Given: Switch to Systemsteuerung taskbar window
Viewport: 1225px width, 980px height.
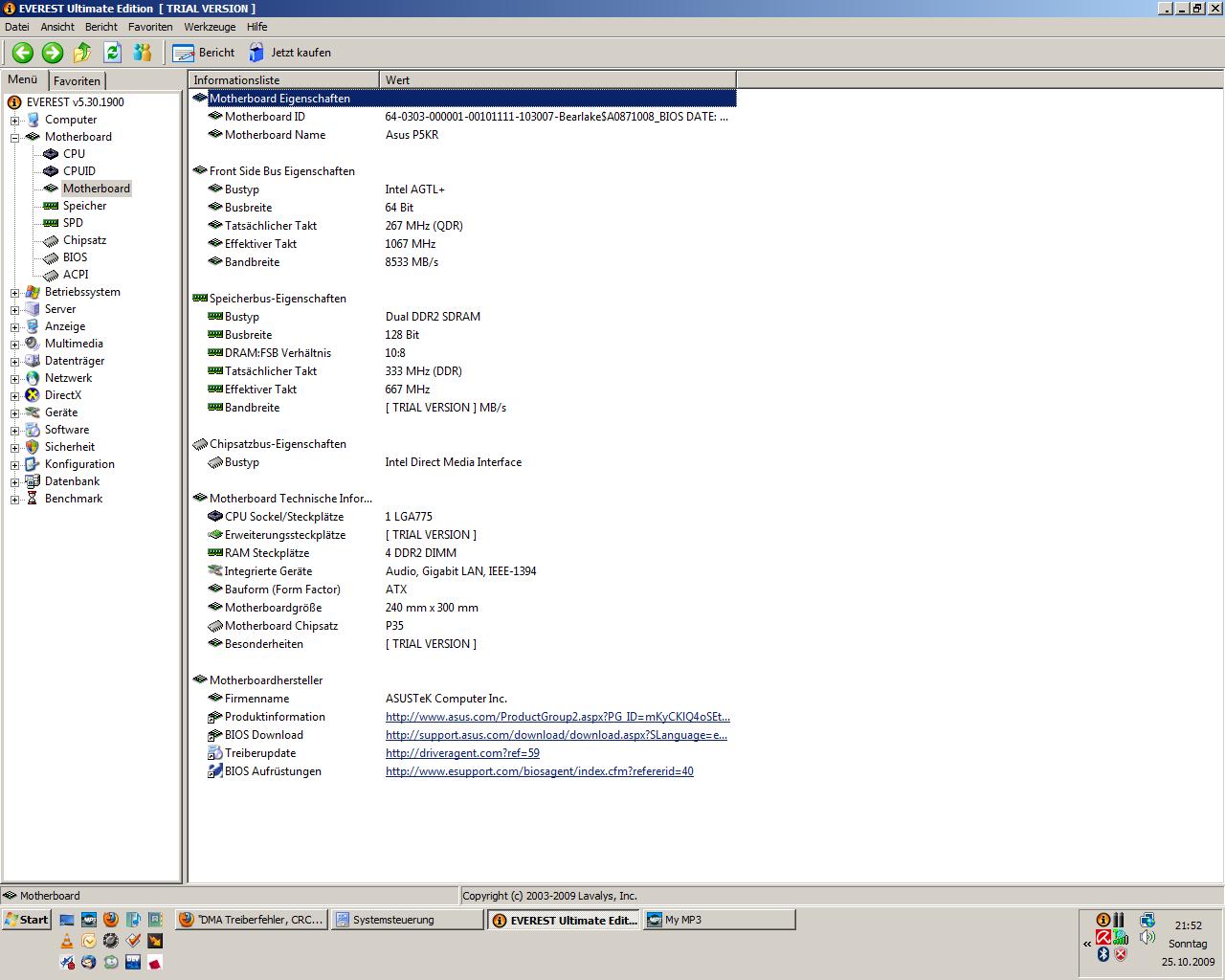Looking at the screenshot, I should pyautogui.click(x=407, y=920).
